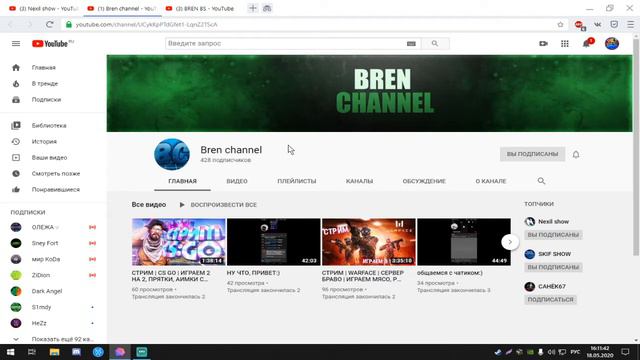Open the YouTube hamburger guide menu
The width and height of the screenshot is (640, 360).
coord(16,44)
